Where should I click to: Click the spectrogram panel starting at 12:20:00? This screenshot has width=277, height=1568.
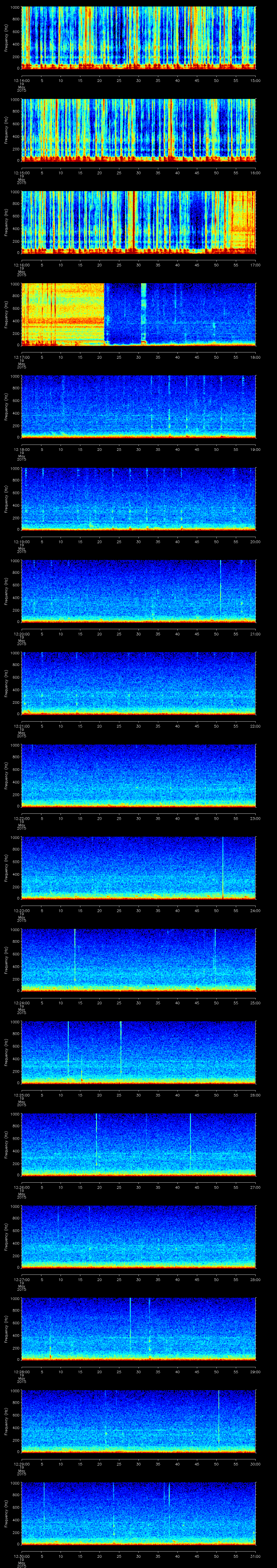point(139,592)
